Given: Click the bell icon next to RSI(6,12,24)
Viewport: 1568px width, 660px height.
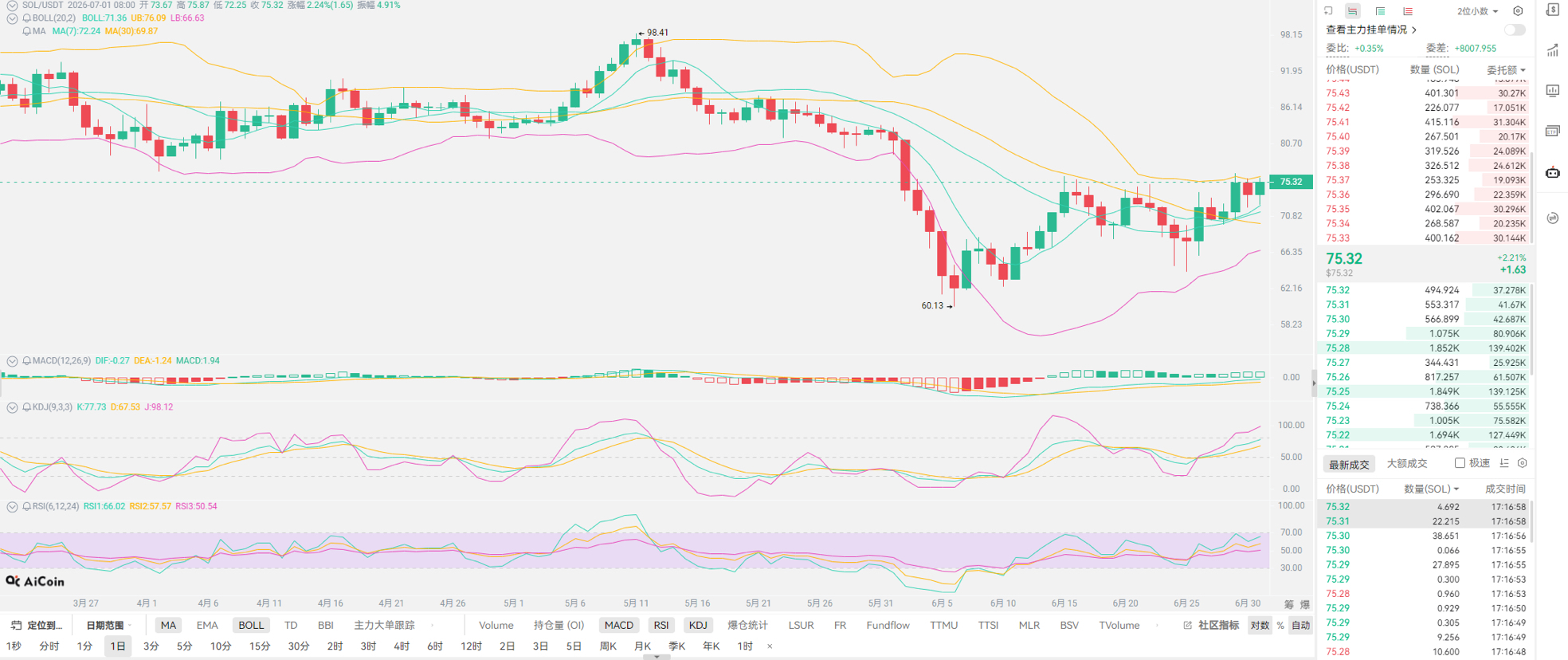Looking at the screenshot, I should pos(27,507).
